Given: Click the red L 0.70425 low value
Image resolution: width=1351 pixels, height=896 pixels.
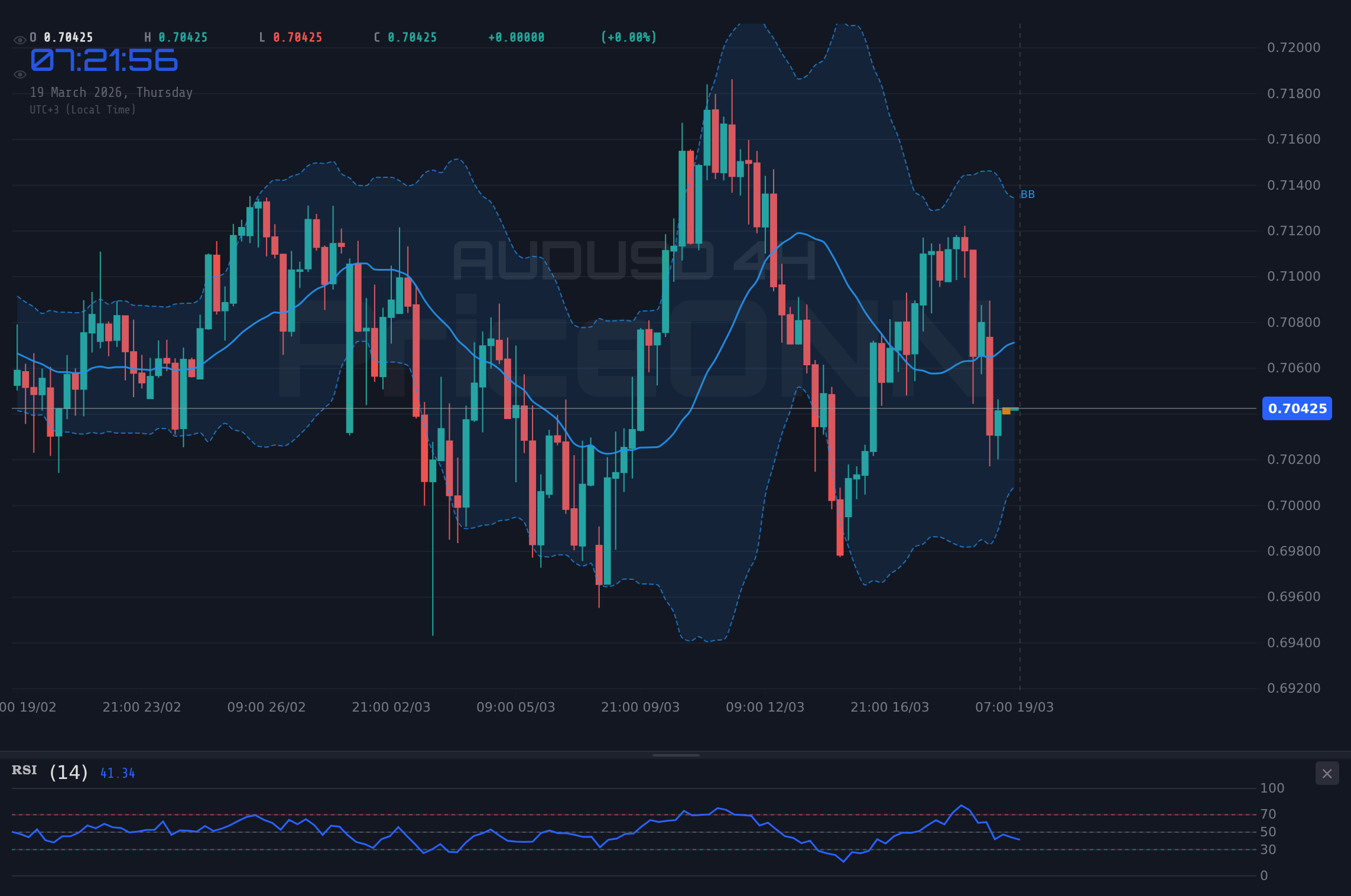Looking at the screenshot, I should coord(291,37).
